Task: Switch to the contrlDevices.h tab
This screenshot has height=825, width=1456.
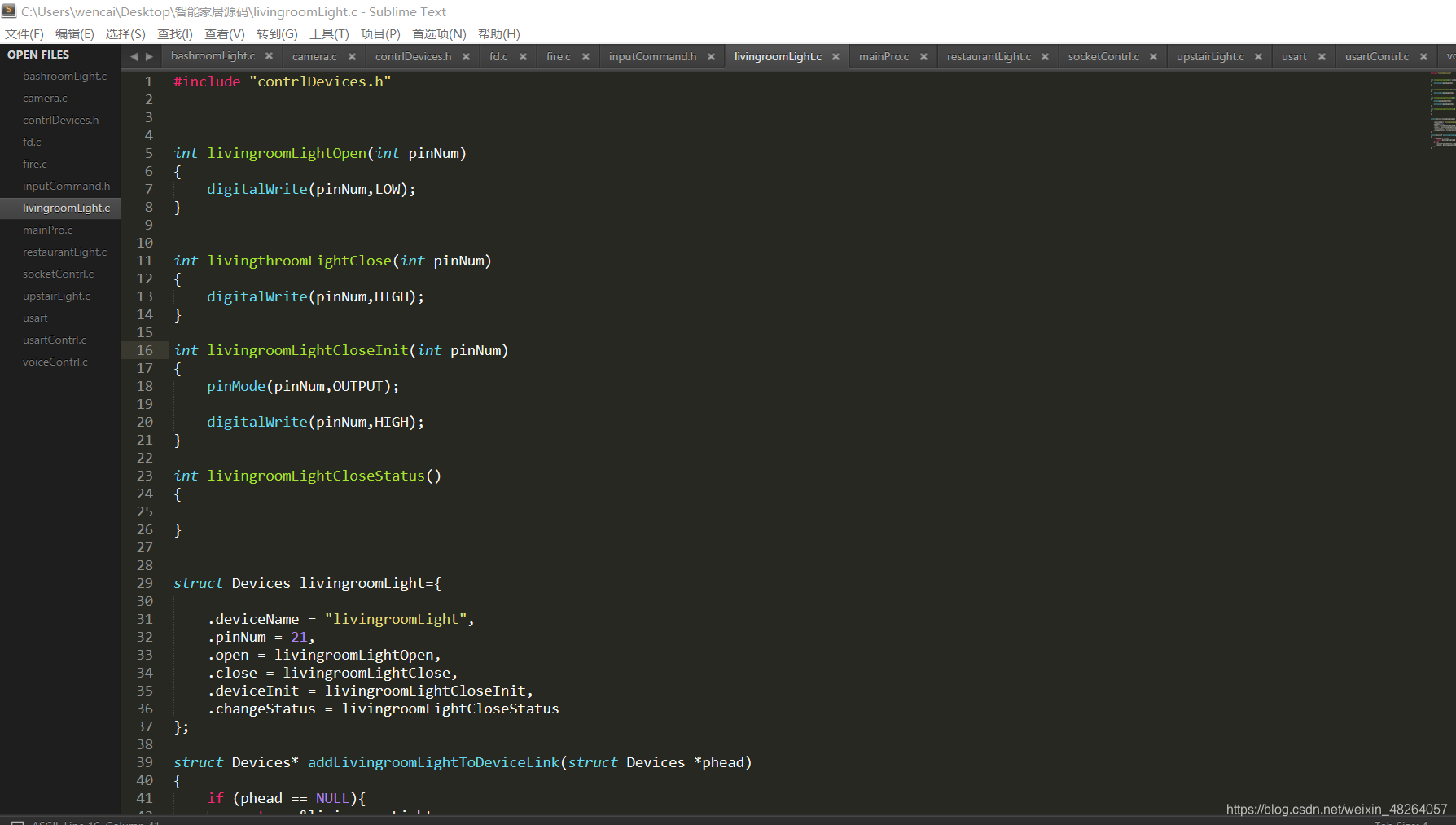Action: (x=413, y=56)
